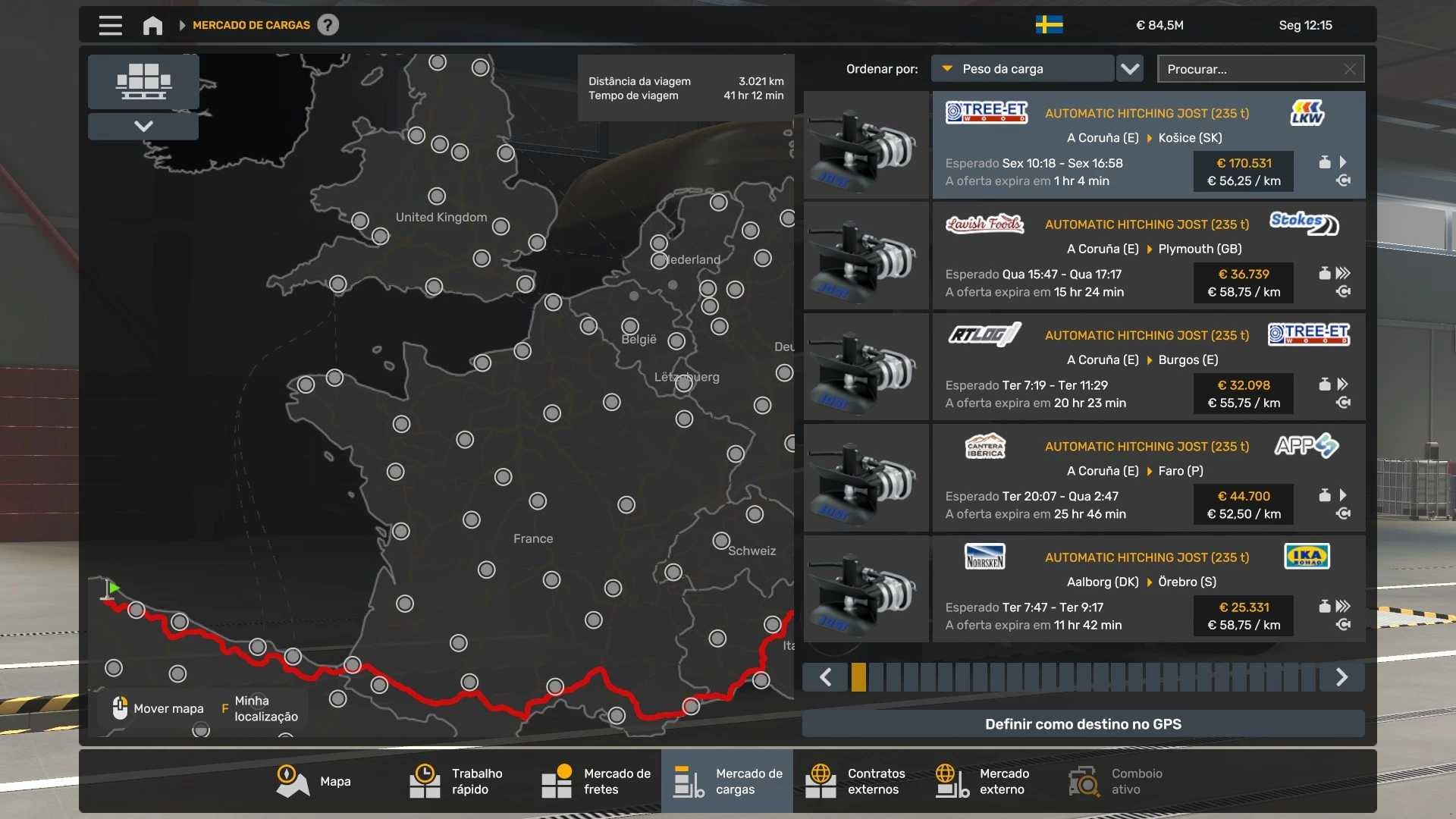Click the RTLog company logo
This screenshot has height=819, width=1456.
(x=984, y=334)
